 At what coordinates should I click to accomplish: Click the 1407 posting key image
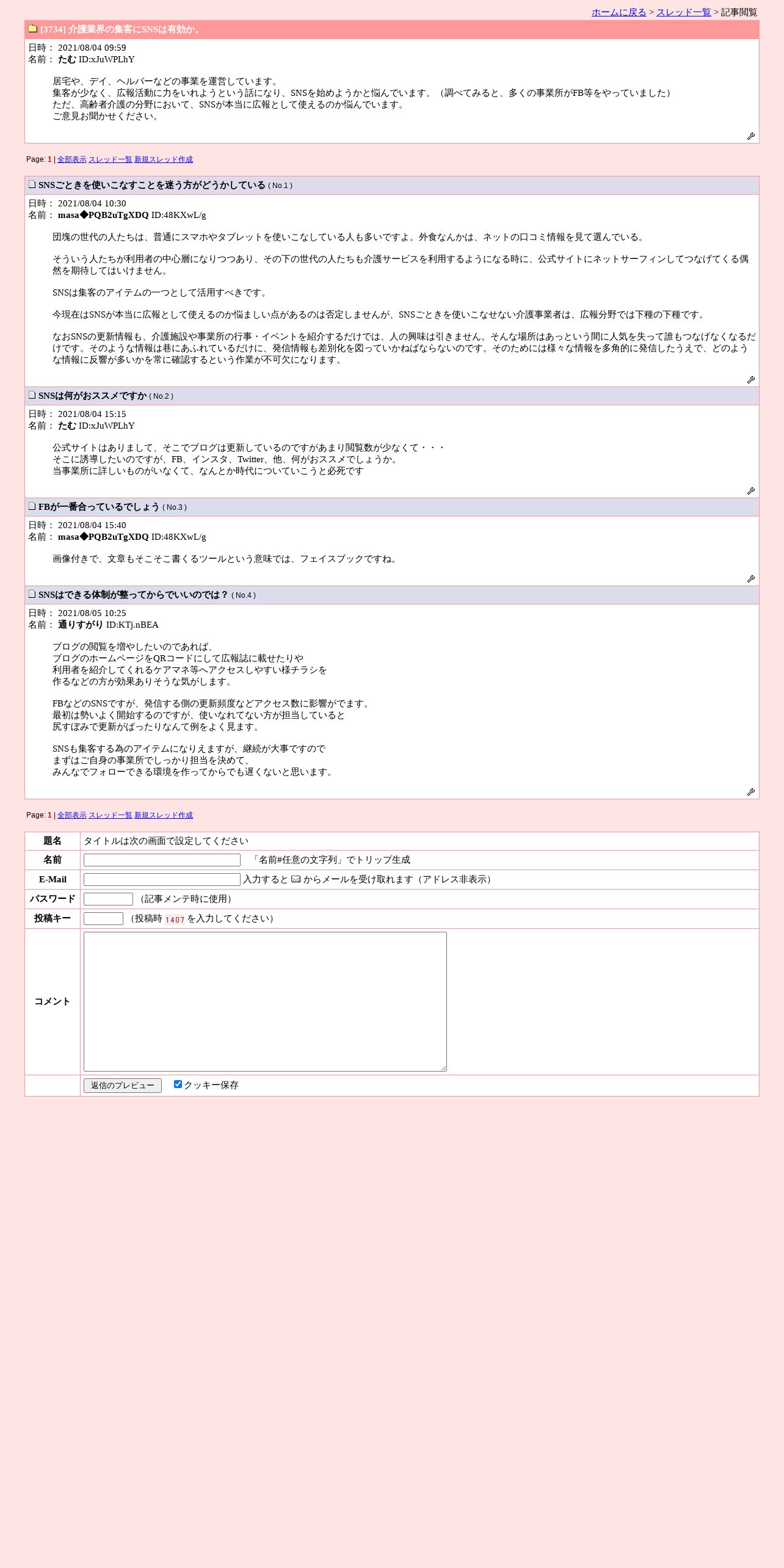coord(175,920)
